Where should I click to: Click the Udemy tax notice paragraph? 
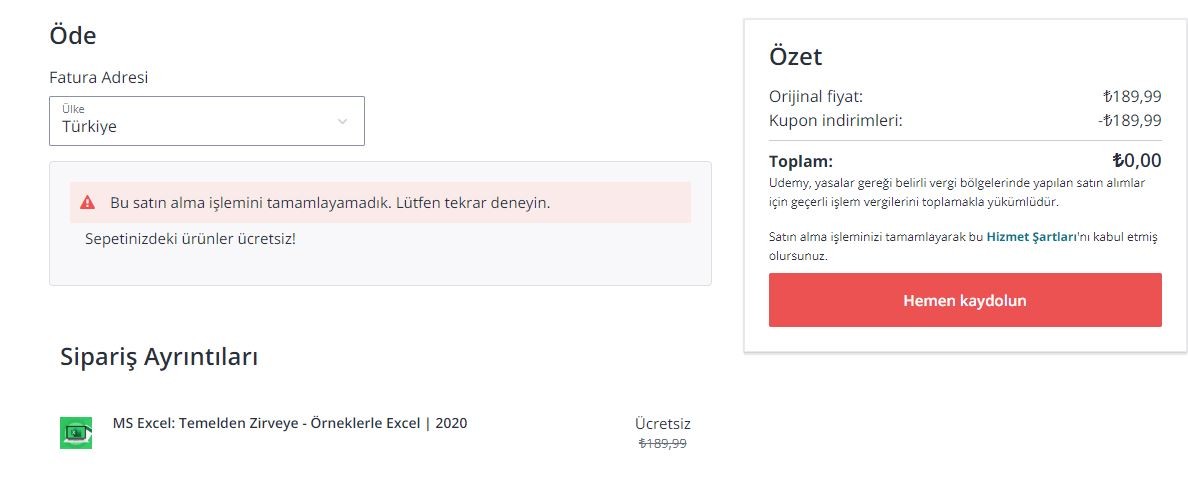(x=958, y=193)
